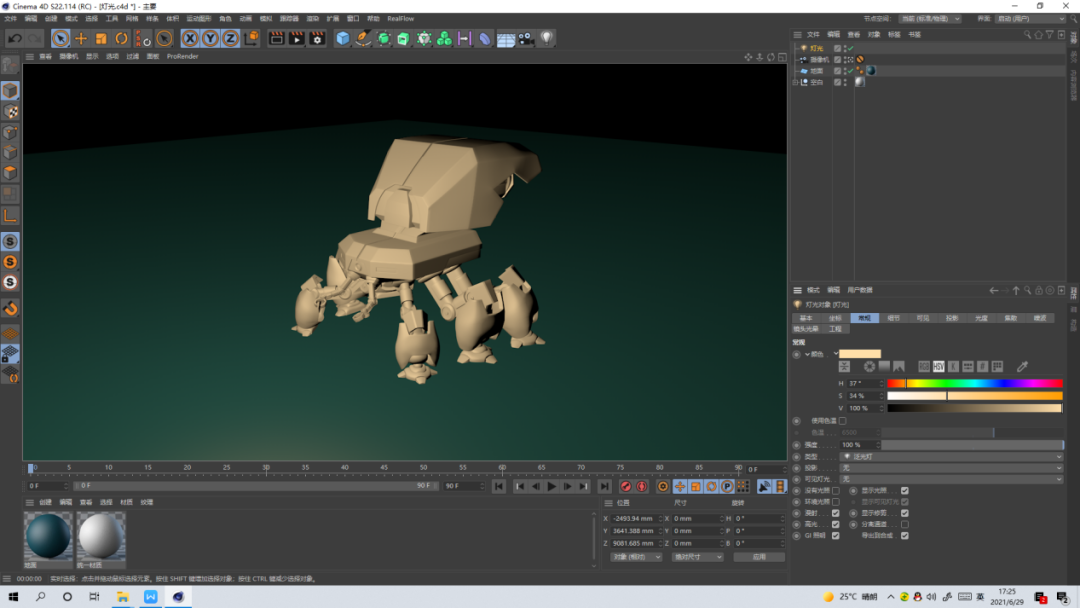1080x608 pixels.
Task: Open Render Settings clapperboard gear icon
Action: pyautogui.click(x=317, y=39)
